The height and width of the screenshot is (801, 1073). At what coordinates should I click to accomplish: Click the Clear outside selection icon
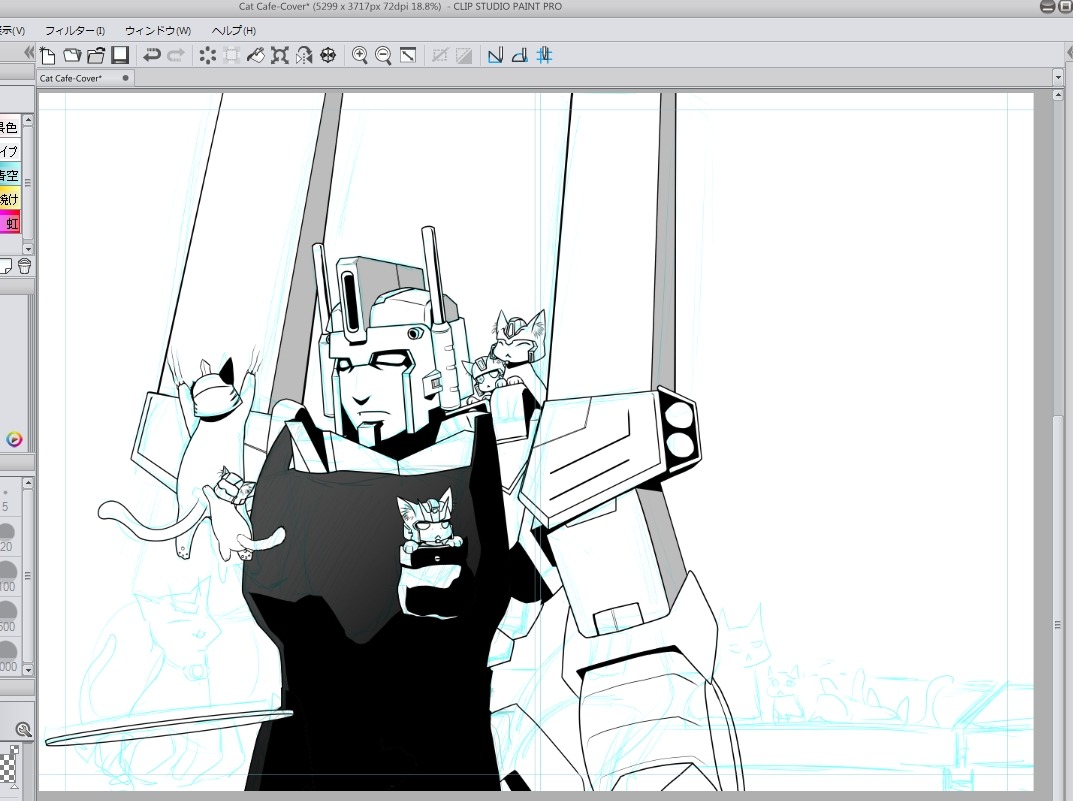[231, 55]
